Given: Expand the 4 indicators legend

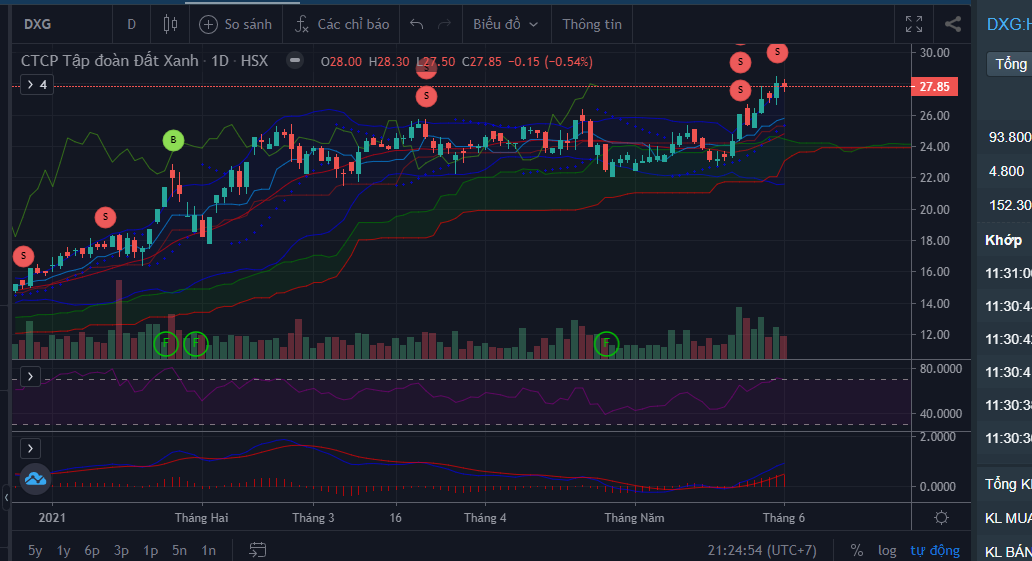Looking at the screenshot, I should [36, 85].
